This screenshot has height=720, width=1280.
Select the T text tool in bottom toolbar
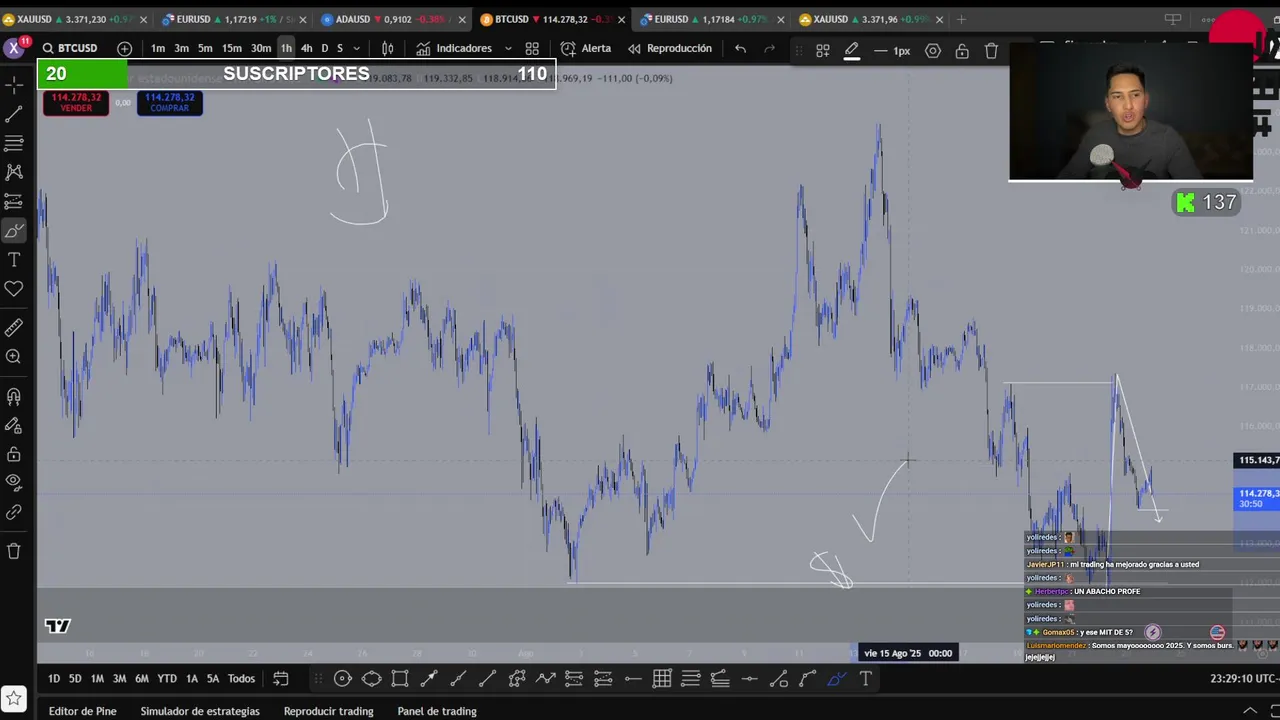(x=866, y=679)
